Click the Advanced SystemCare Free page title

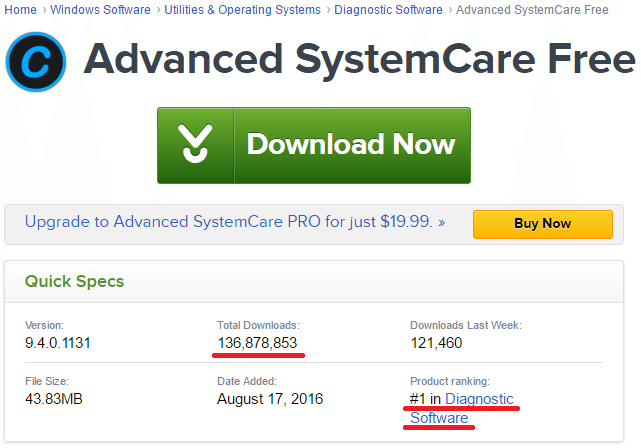click(x=359, y=60)
